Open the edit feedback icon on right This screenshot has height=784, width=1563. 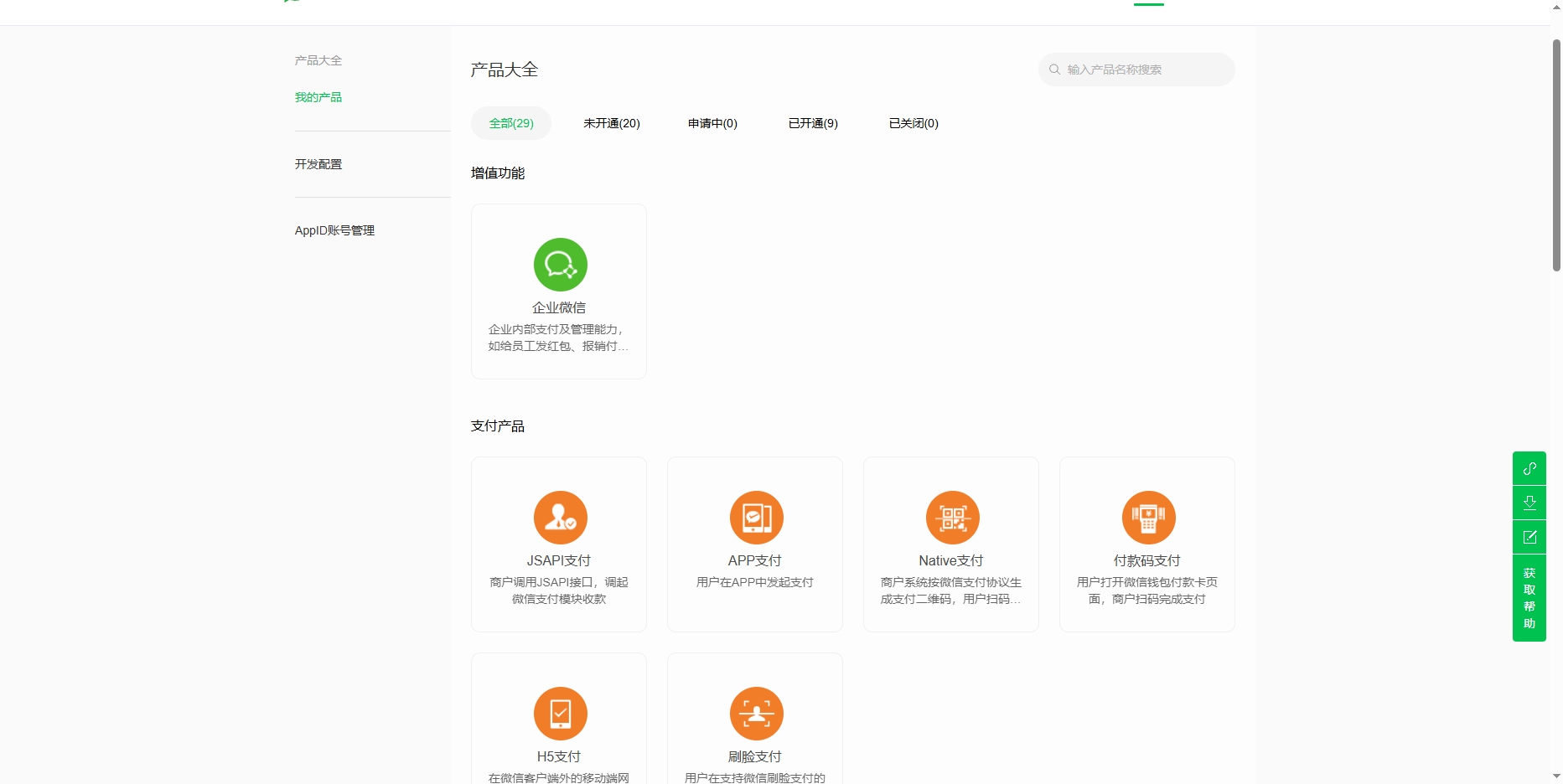1529,537
